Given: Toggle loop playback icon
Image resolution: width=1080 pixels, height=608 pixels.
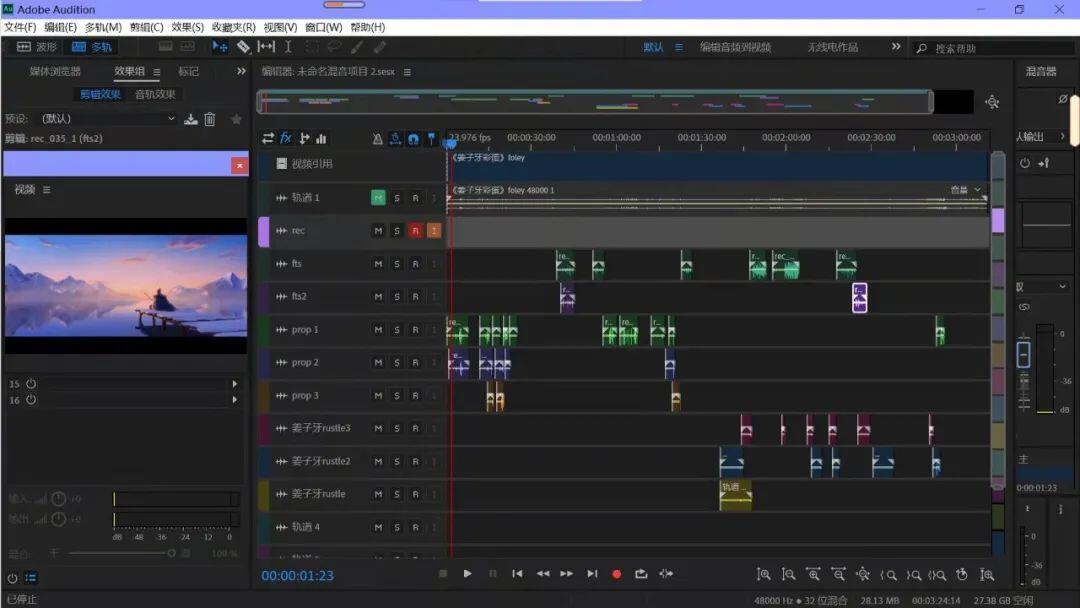Looking at the screenshot, I should click(641, 574).
